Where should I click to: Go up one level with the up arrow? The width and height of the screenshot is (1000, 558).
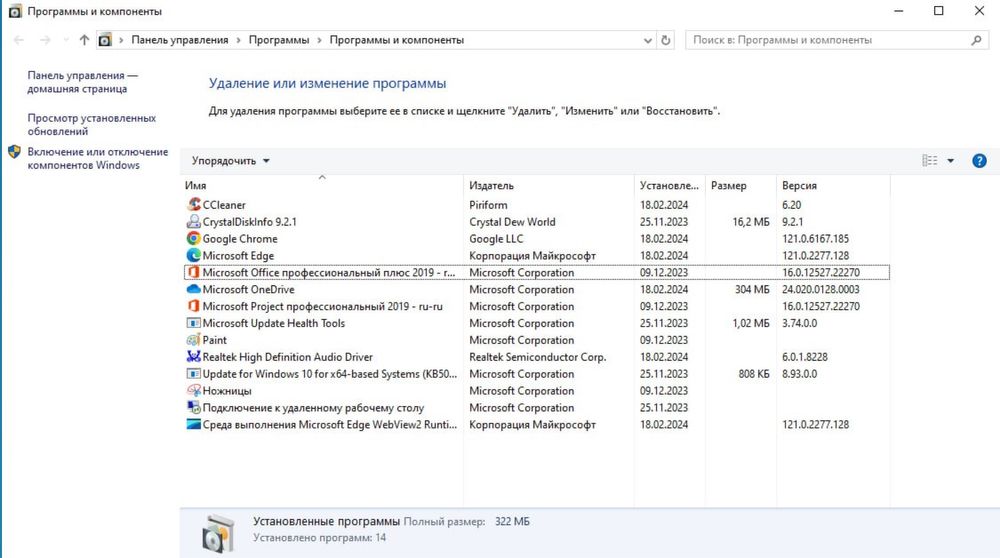[x=84, y=40]
